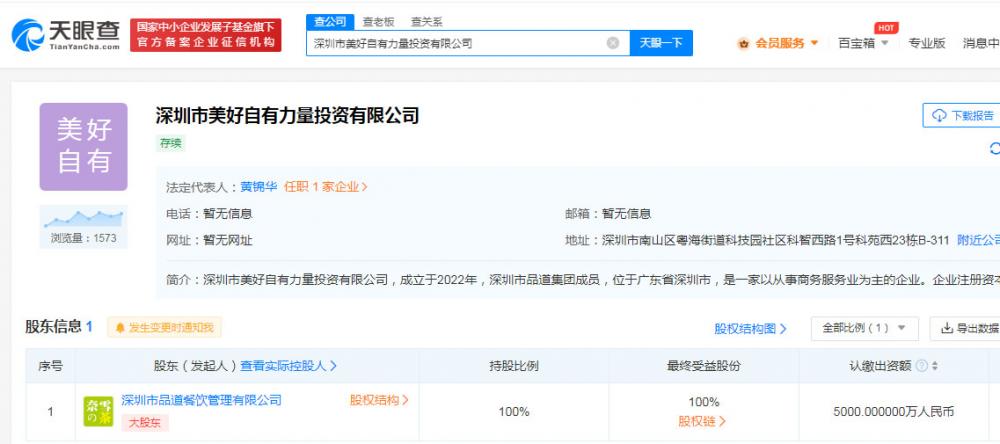Image resolution: width=1000 pixels, height=444 pixels.
Task: Click the 美好自有 company logo thumbnail
Action: [84, 147]
